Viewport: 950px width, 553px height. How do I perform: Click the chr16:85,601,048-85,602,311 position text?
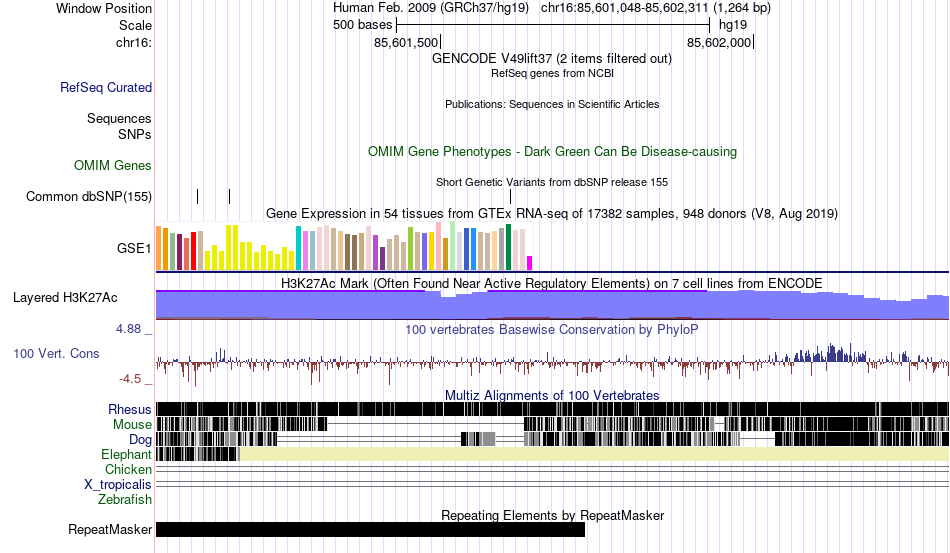click(656, 8)
